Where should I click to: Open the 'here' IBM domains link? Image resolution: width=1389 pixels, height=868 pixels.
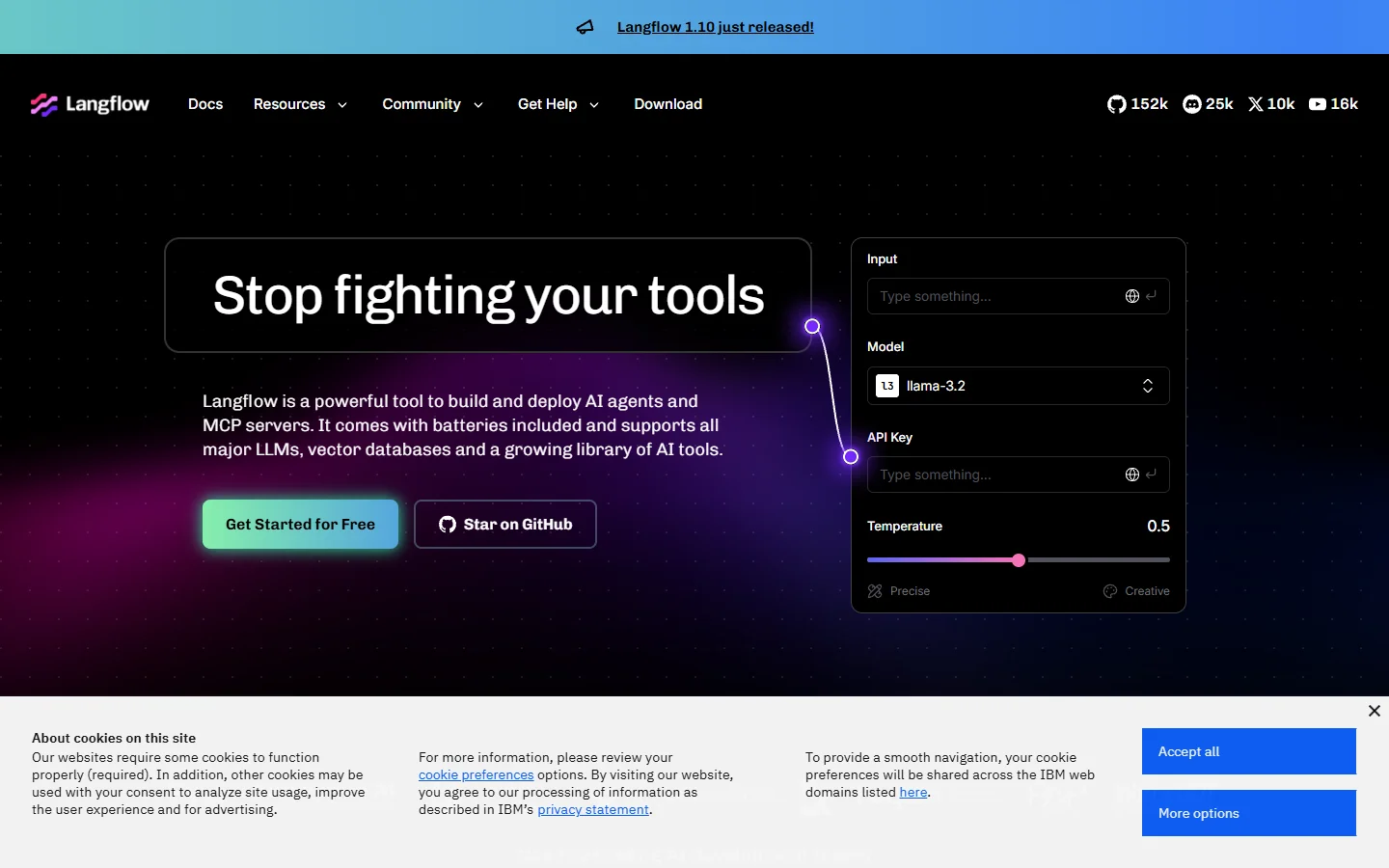[913, 792]
